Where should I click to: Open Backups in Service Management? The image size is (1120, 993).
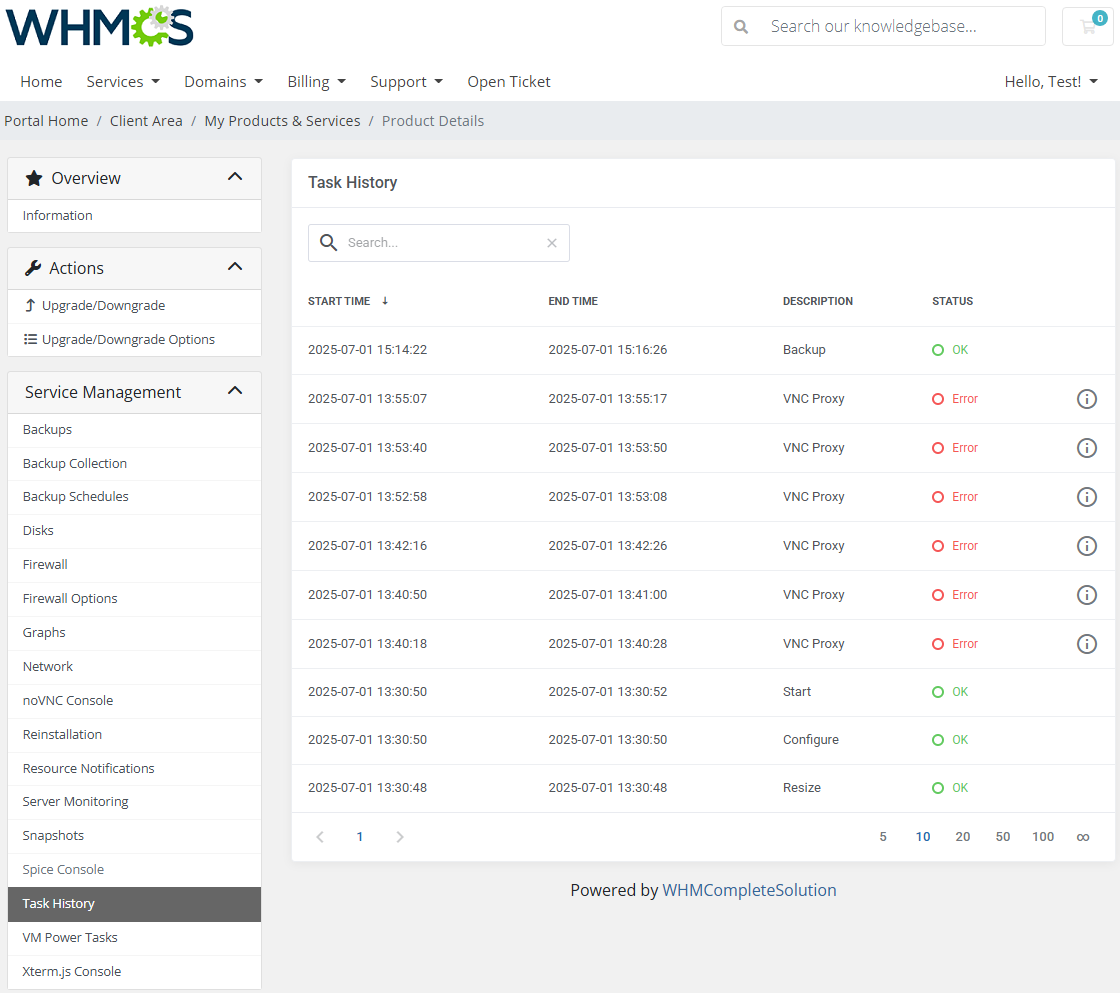[134, 429]
